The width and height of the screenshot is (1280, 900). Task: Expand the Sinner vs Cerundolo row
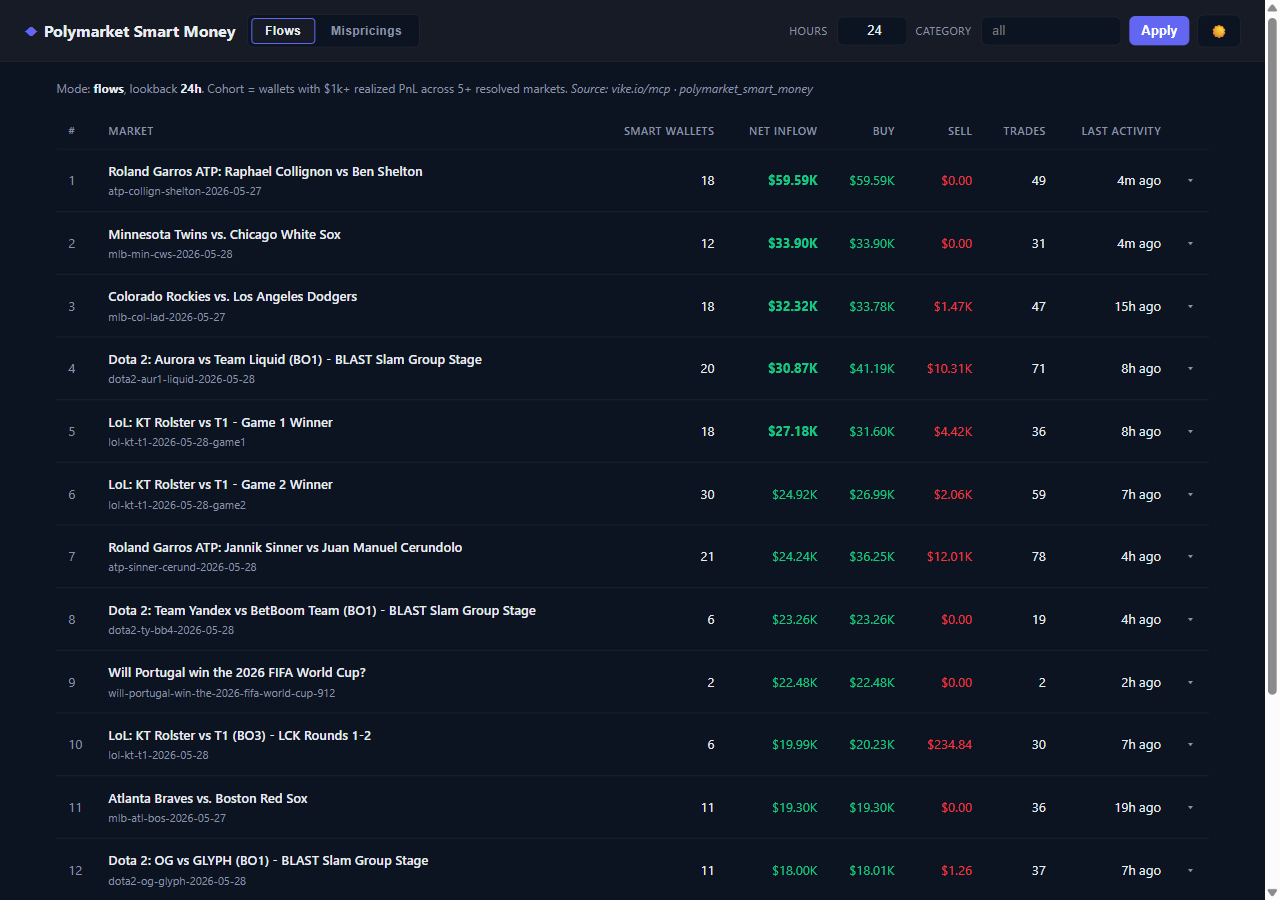click(x=1190, y=557)
